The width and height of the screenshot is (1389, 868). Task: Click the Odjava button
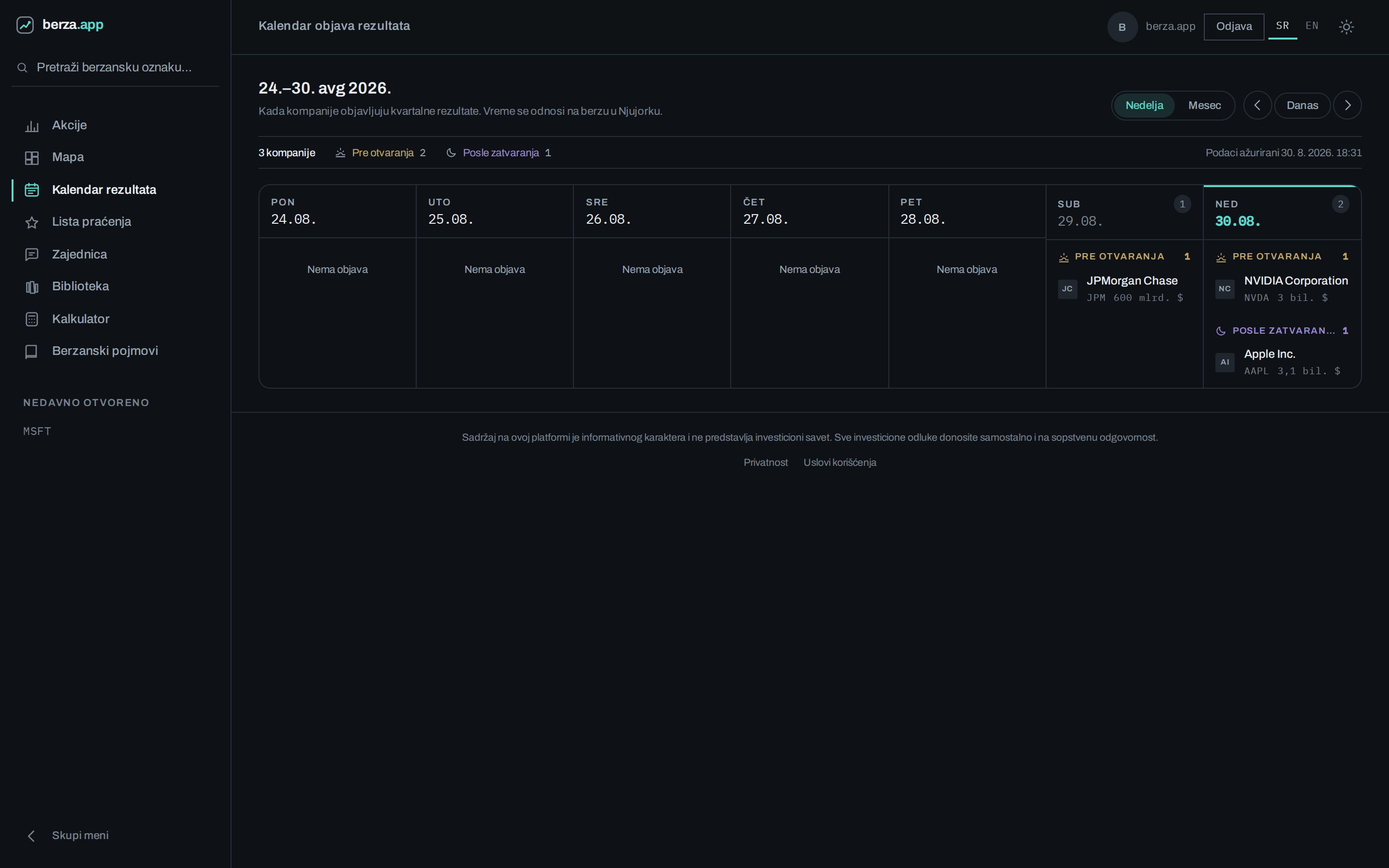click(x=1233, y=27)
